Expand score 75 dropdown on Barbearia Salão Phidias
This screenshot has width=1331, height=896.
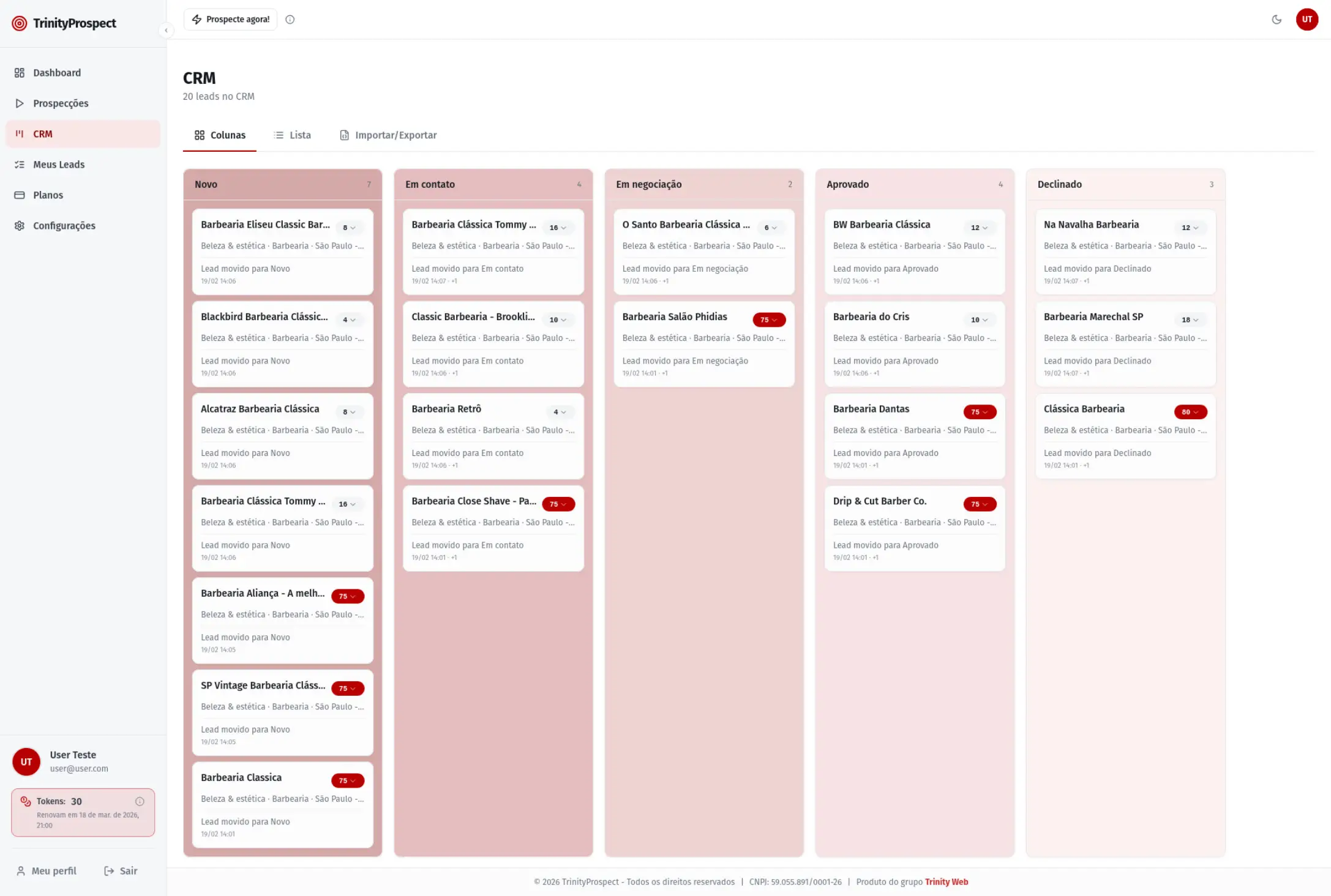[x=768, y=320]
